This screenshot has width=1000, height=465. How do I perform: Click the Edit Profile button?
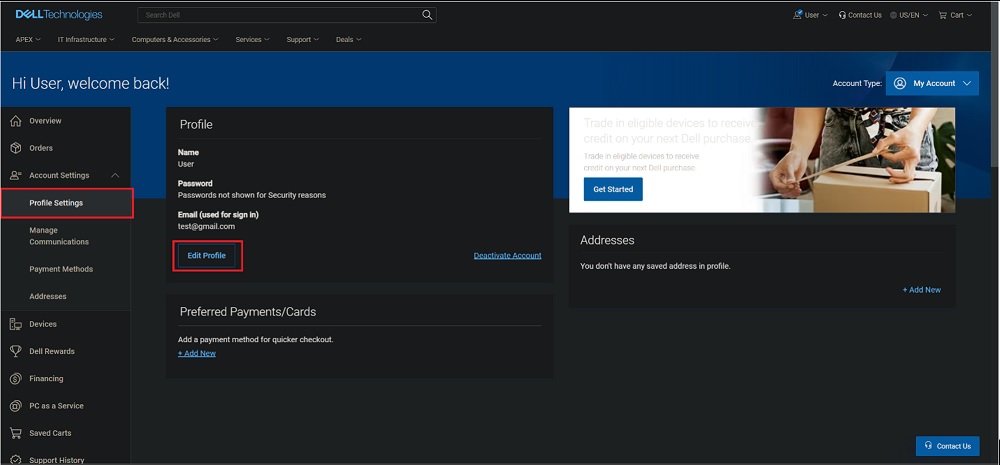207,256
